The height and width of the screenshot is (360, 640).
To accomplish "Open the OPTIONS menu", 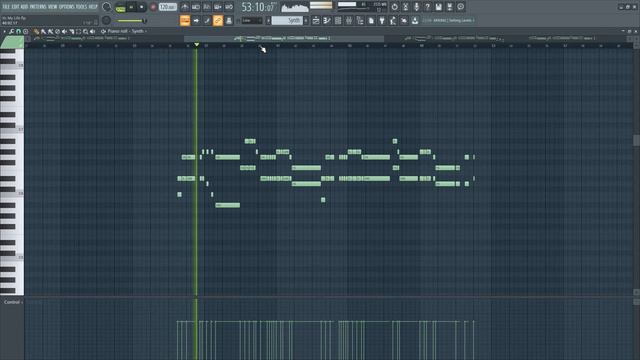I will [67, 7].
